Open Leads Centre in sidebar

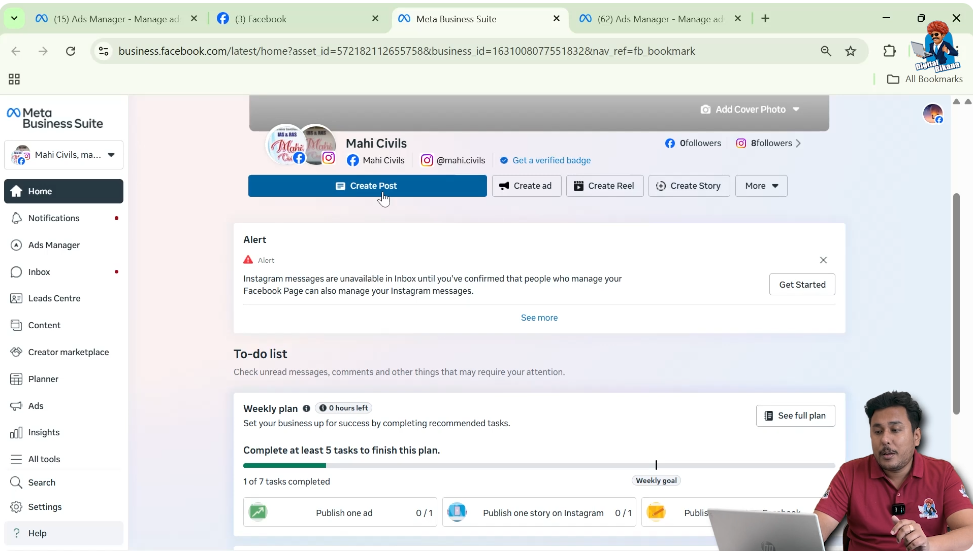[x=63, y=298]
